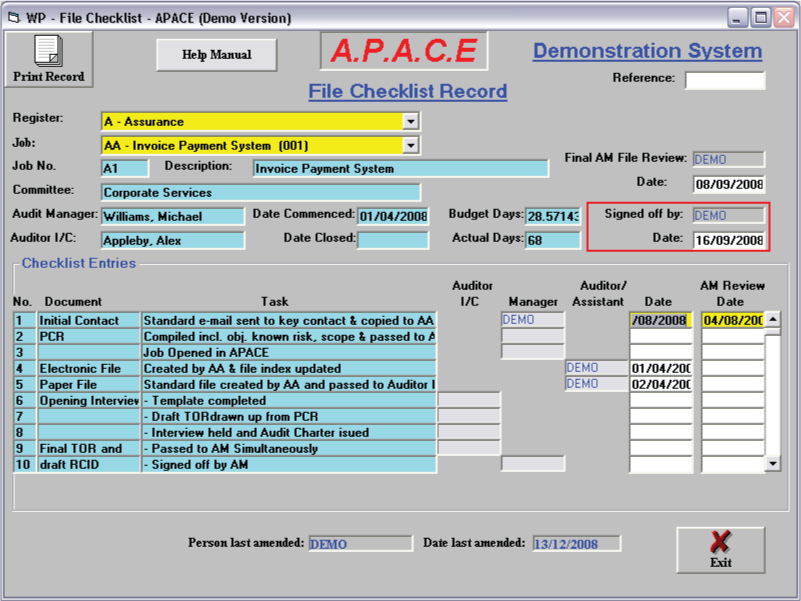Screen dimensions: 801x601
Task: Click Manager field in PCR row
Action: pyautogui.click(x=533, y=336)
